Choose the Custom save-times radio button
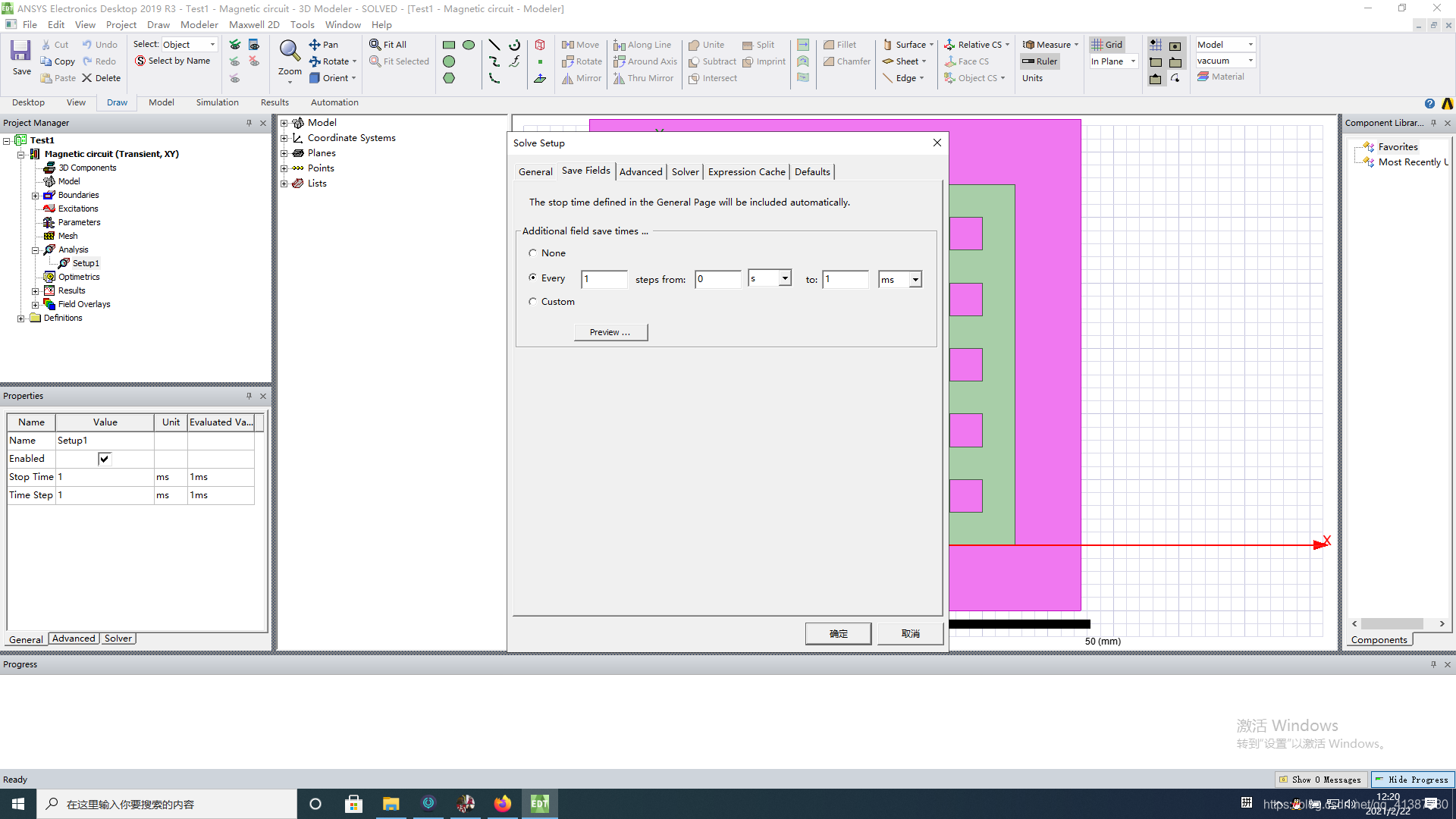This screenshot has height=819, width=1456. [532, 302]
